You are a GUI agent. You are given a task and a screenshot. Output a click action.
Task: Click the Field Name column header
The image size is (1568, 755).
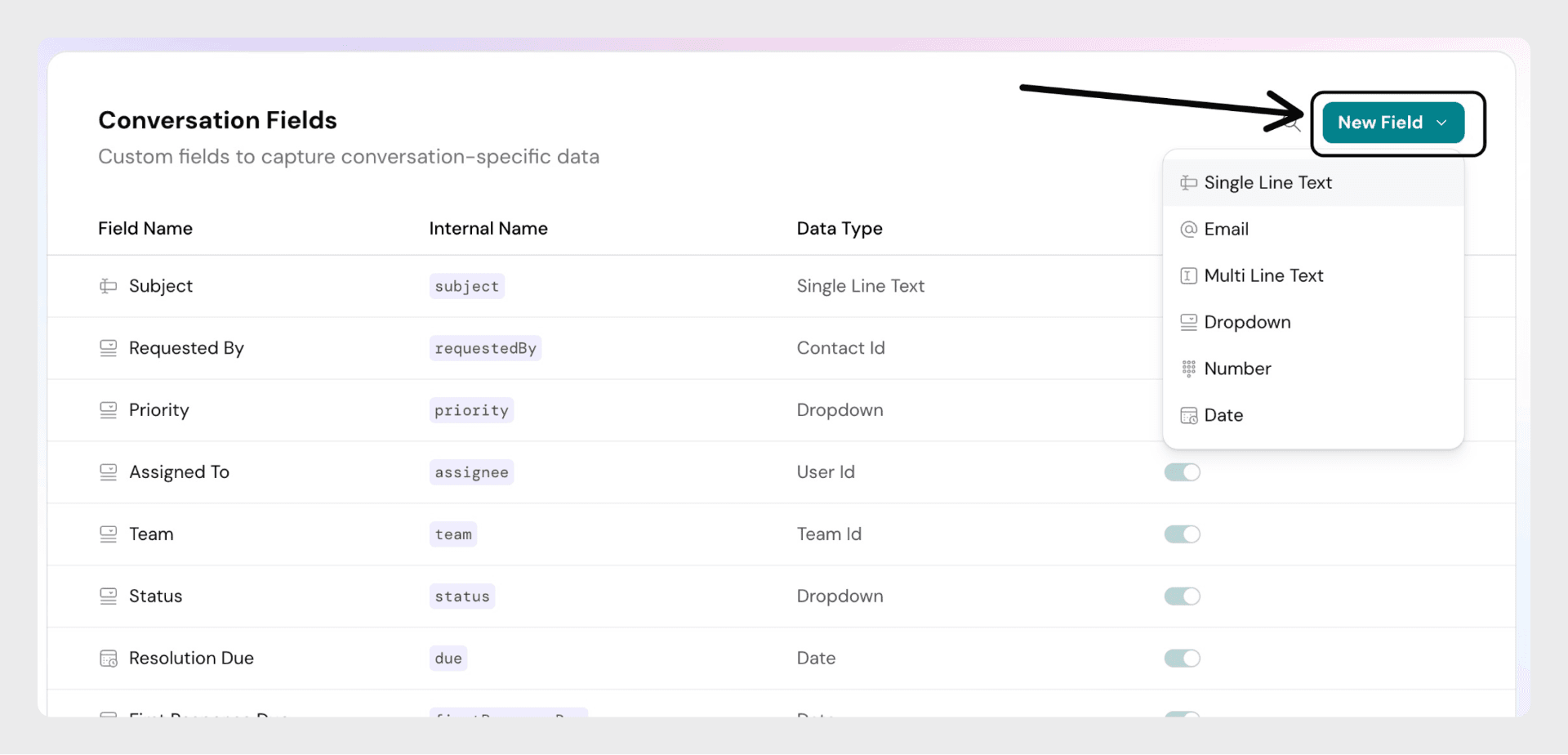click(145, 229)
